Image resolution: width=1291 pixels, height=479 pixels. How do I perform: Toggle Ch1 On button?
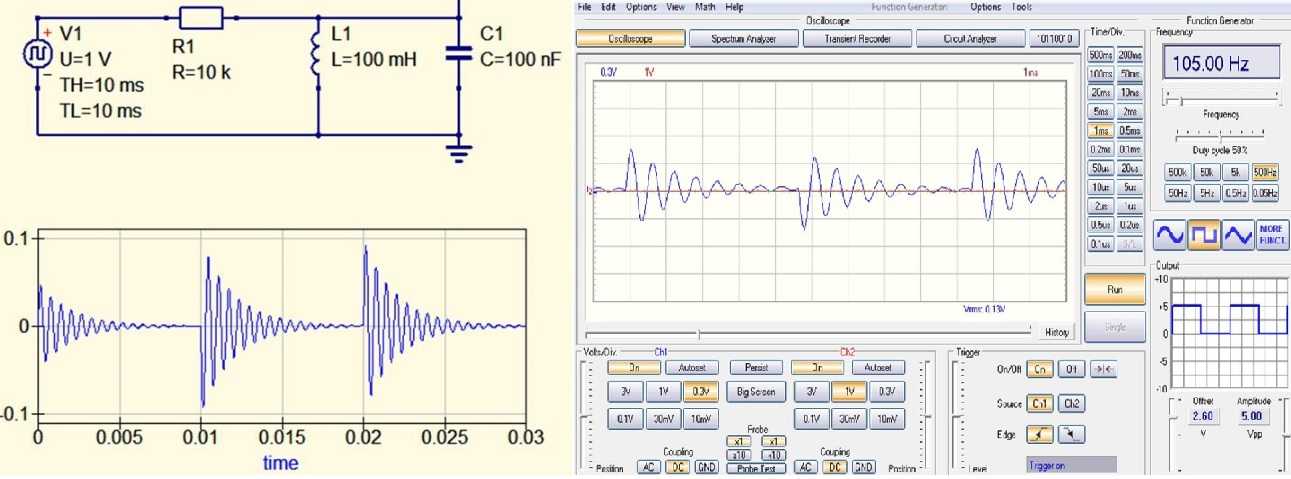coord(634,367)
